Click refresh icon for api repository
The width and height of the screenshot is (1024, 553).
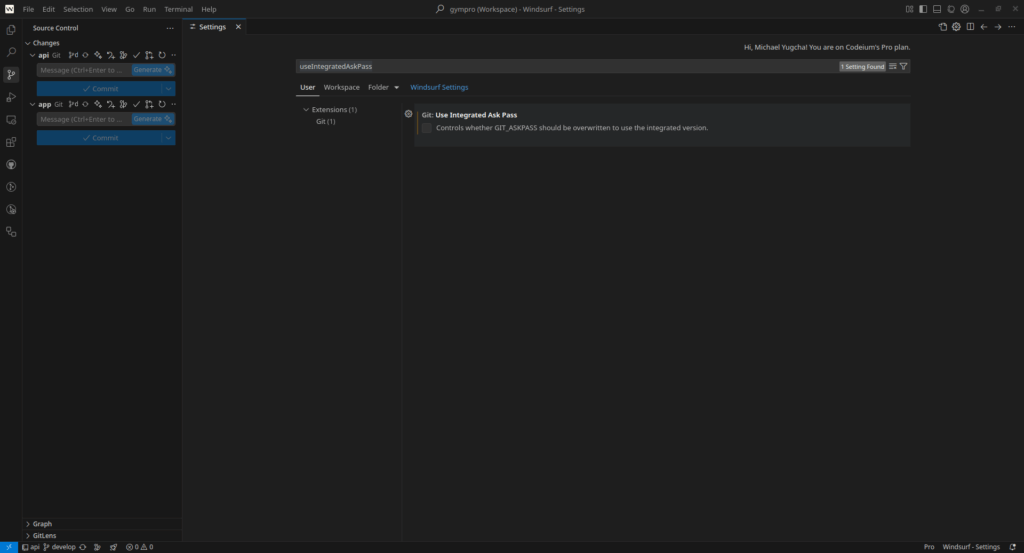click(x=161, y=55)
